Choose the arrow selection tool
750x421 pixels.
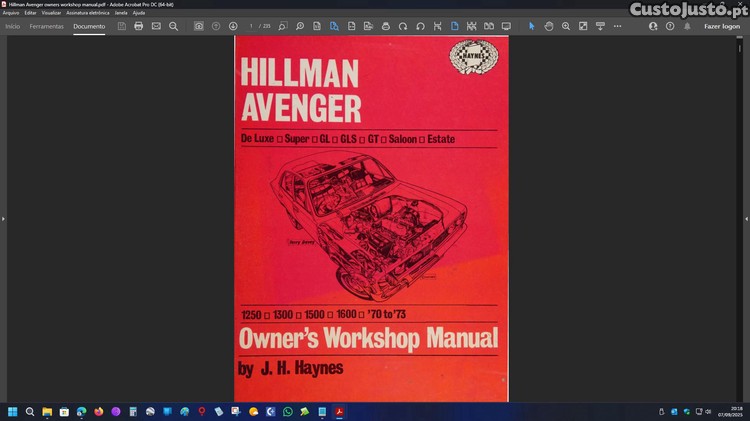pyautogui.click(x=532, y=26)
